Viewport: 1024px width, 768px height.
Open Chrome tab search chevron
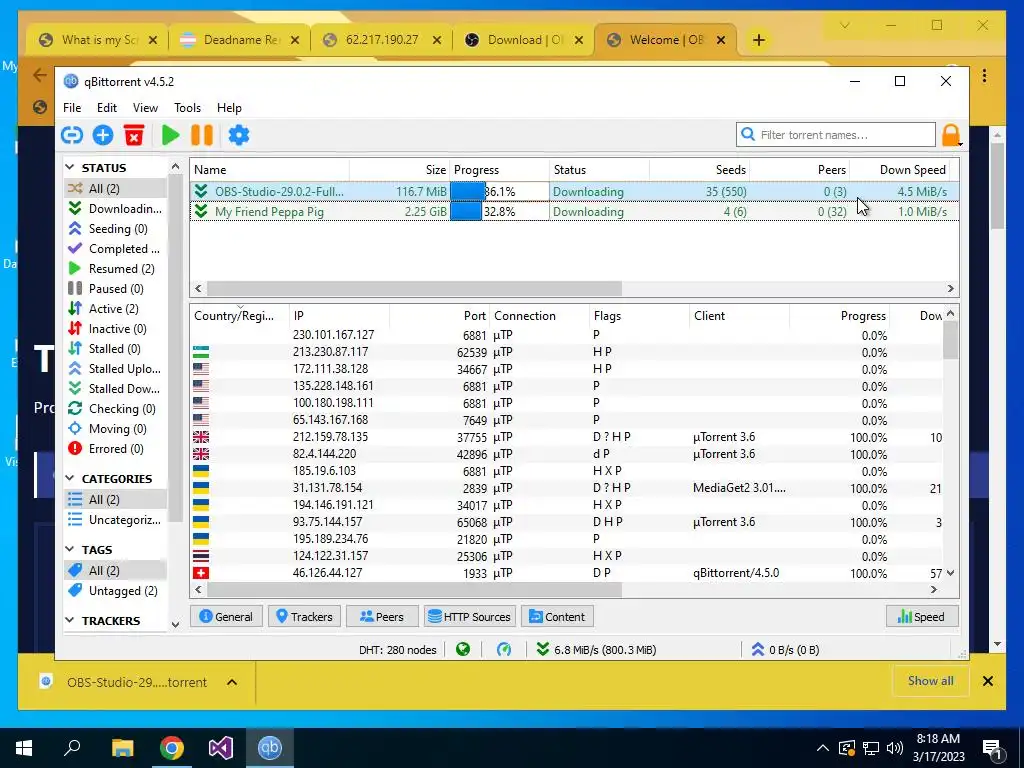coord(844,25)
